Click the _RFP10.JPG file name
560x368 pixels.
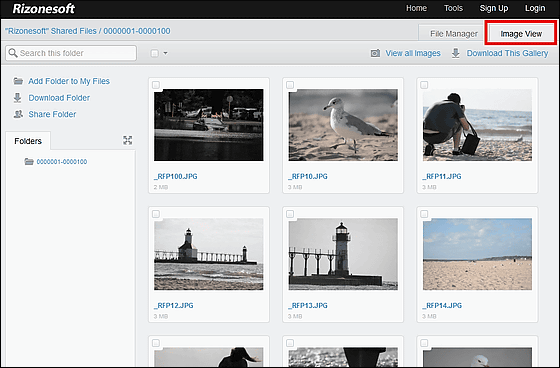click(308, 176)
